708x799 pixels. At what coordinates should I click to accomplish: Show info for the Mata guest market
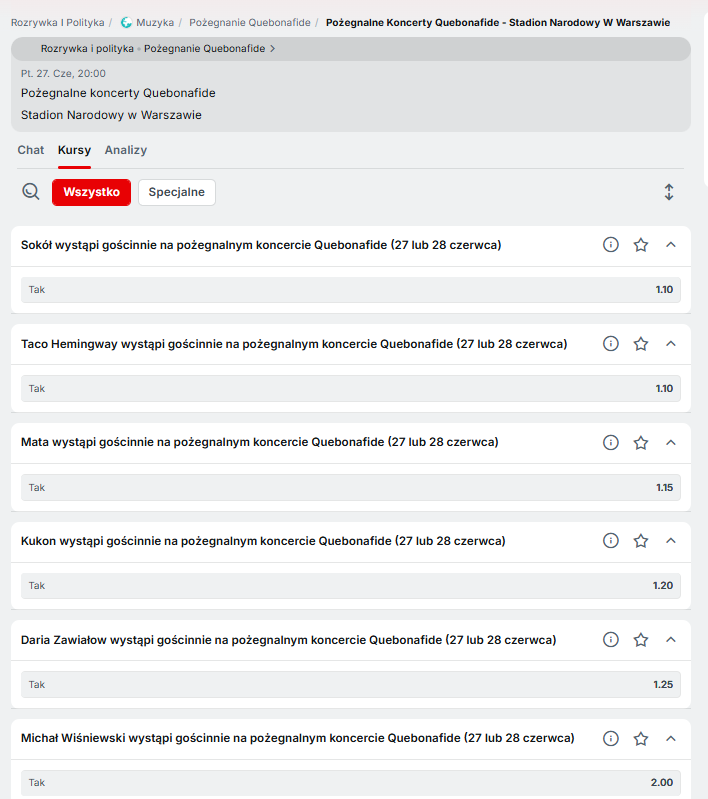click(611, 442)
